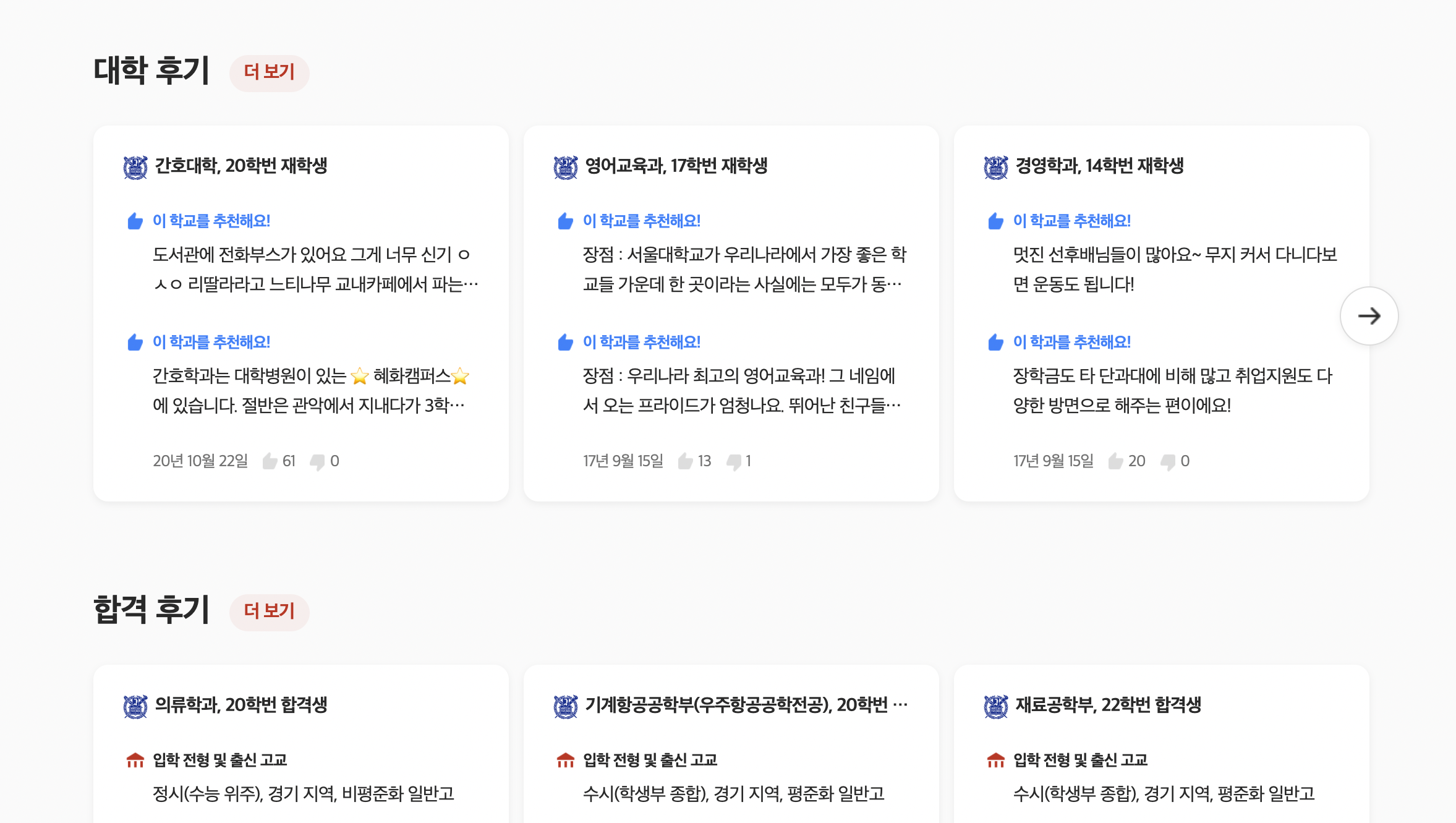Viewport: 1456px width, 823px height.
Task: Expand truncated 간호학과는 대학병원 review text
Action: (311, 391)
